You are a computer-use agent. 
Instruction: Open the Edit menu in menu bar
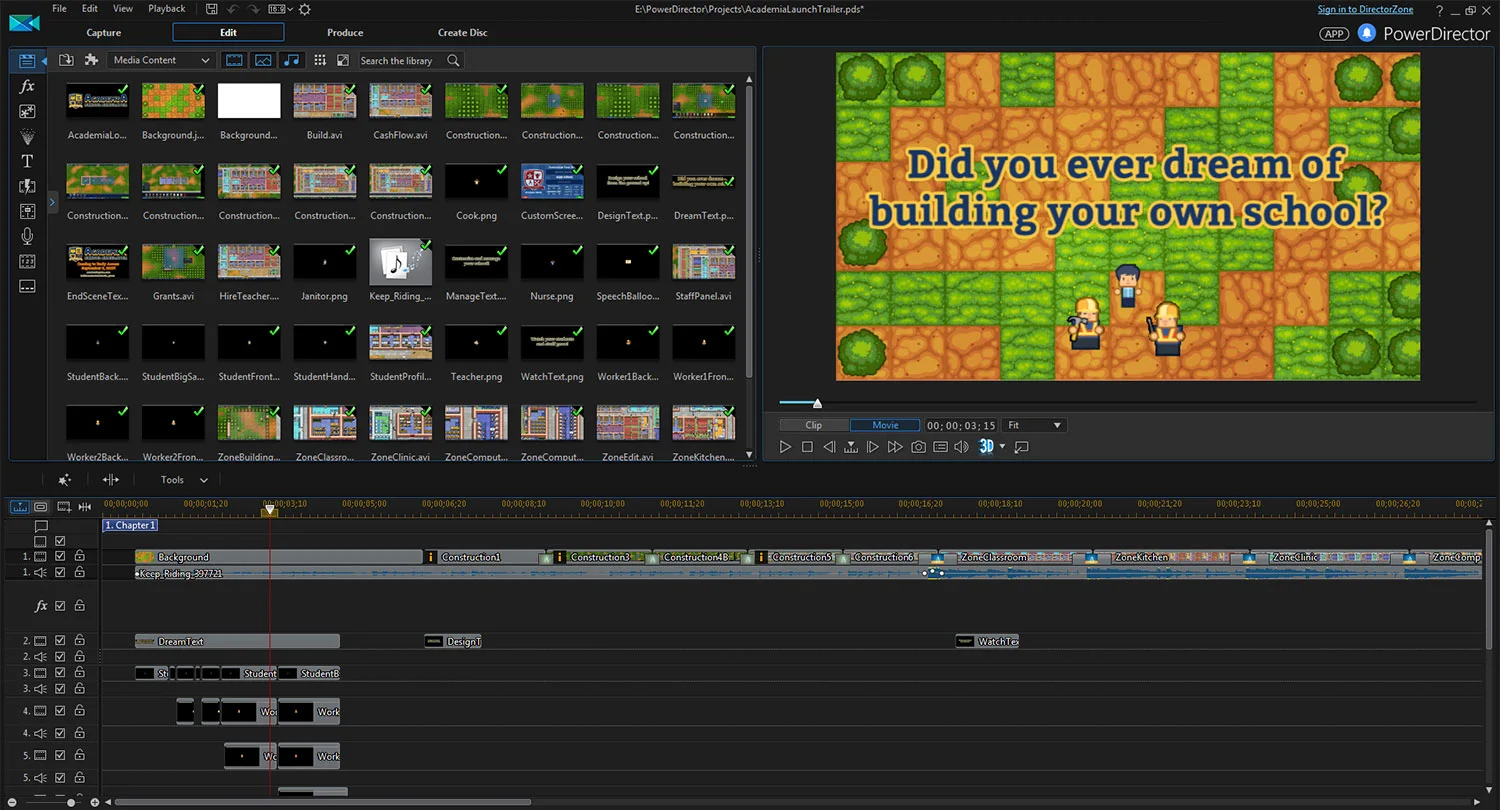(90, 9)
